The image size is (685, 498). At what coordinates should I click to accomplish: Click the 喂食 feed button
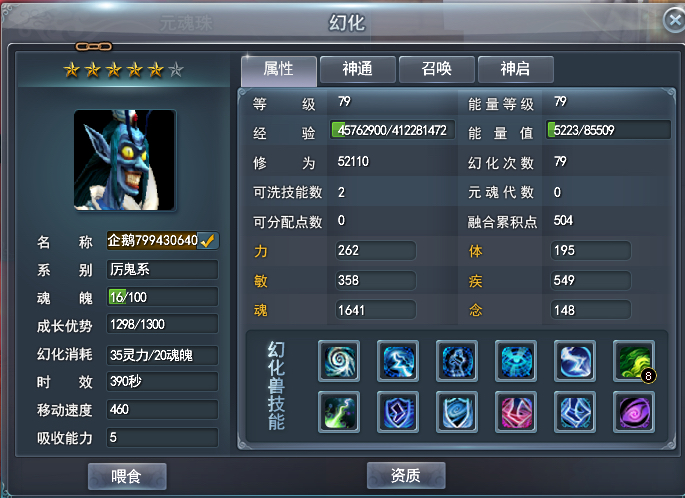(127, 476)
